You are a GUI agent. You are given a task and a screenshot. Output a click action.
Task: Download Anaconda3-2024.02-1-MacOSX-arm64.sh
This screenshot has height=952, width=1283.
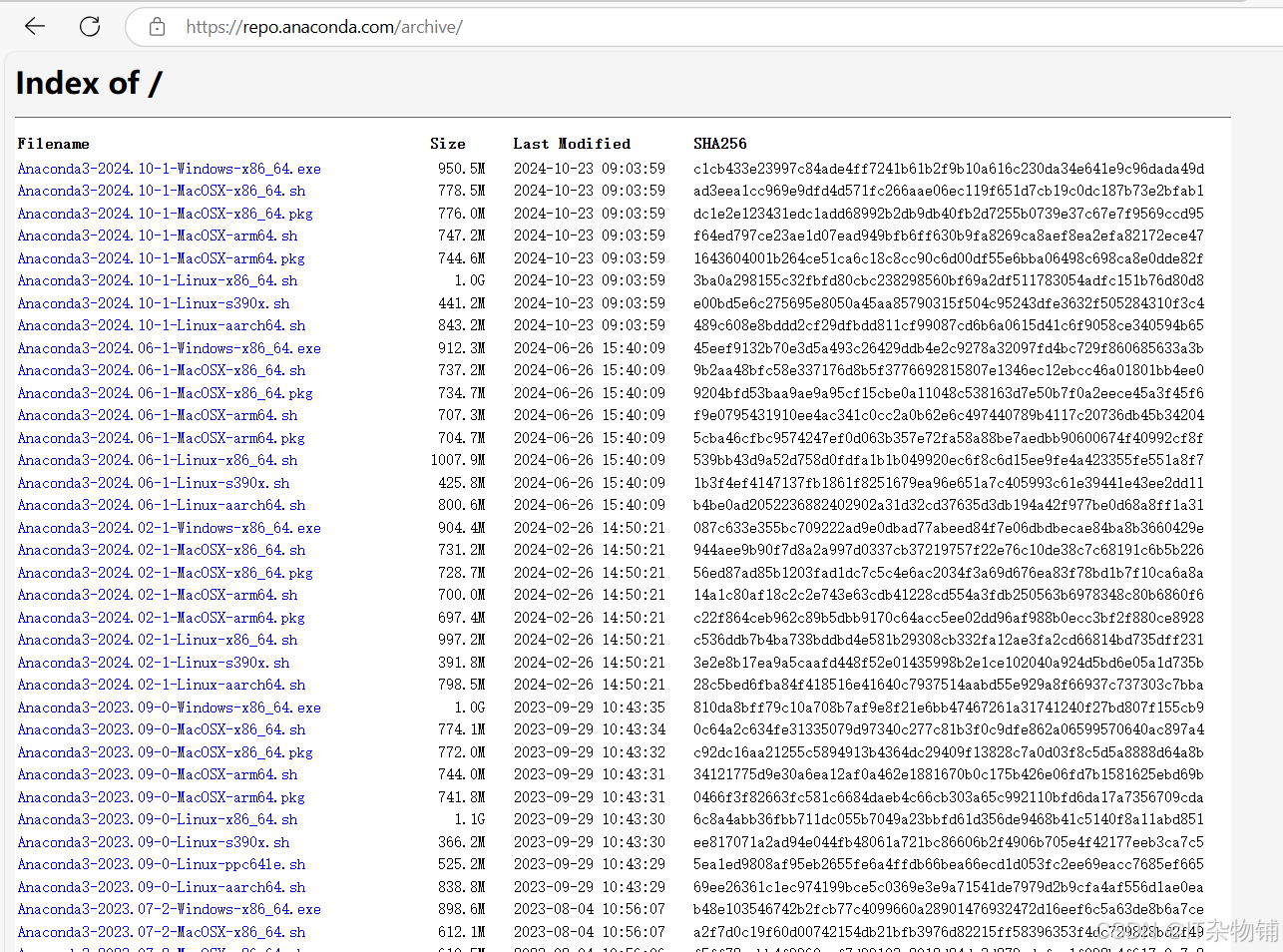[158, 595]
